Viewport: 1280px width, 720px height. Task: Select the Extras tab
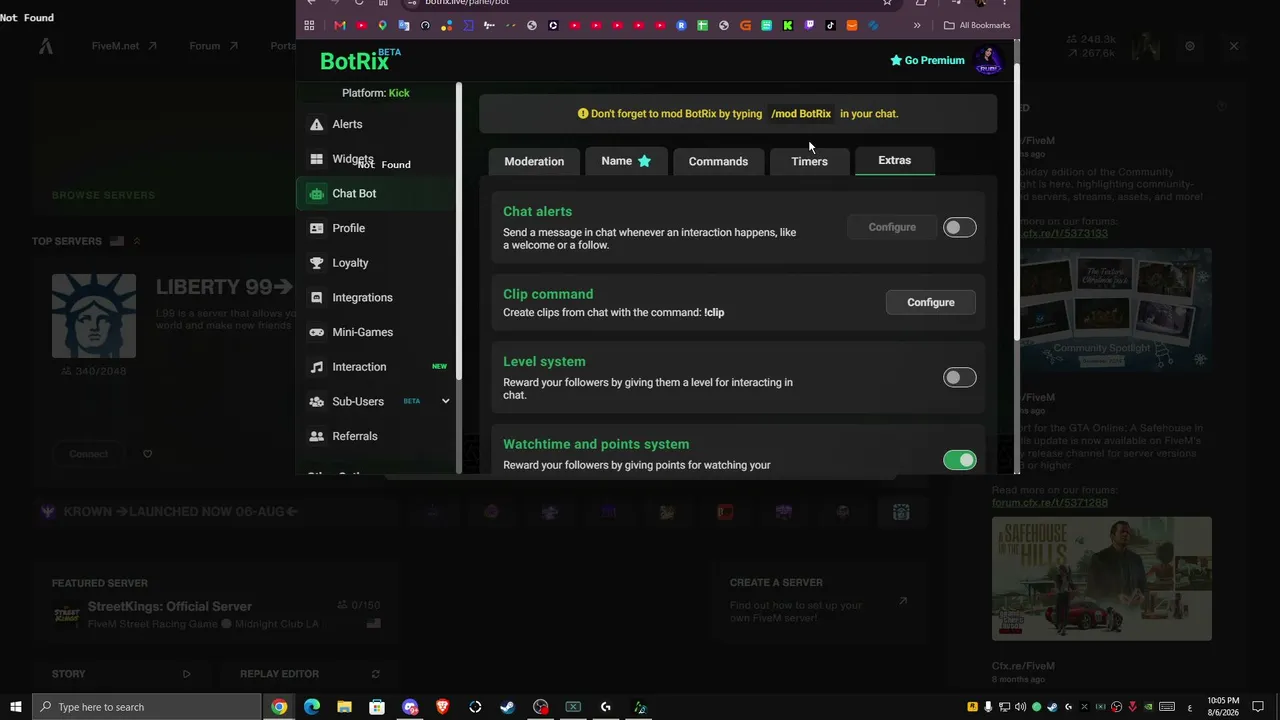tap(894, 160)
